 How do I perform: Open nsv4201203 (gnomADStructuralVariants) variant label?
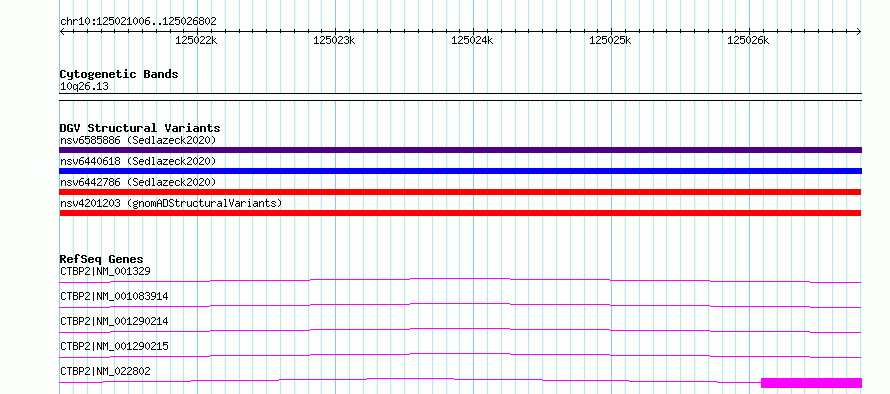pos(171,203)
